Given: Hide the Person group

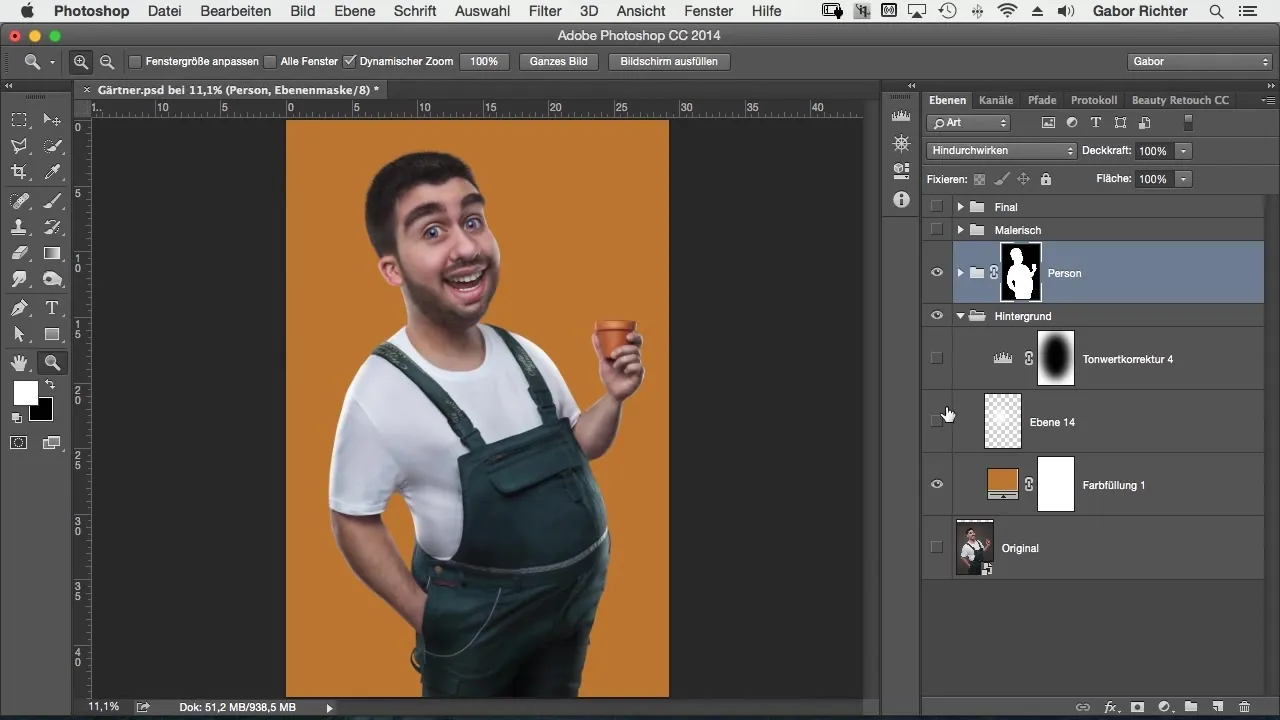Looking at the screenshot, I should [937, 273].
